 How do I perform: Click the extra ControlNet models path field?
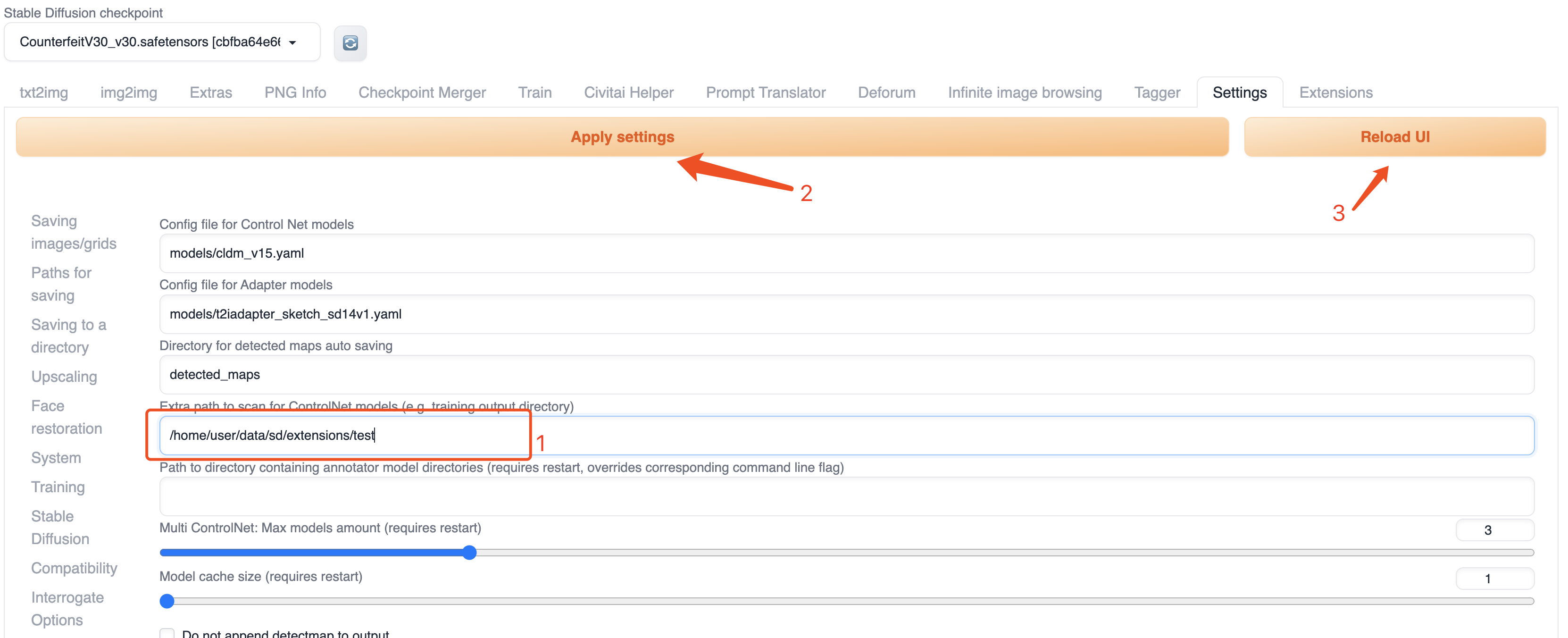tap(846, 435)
